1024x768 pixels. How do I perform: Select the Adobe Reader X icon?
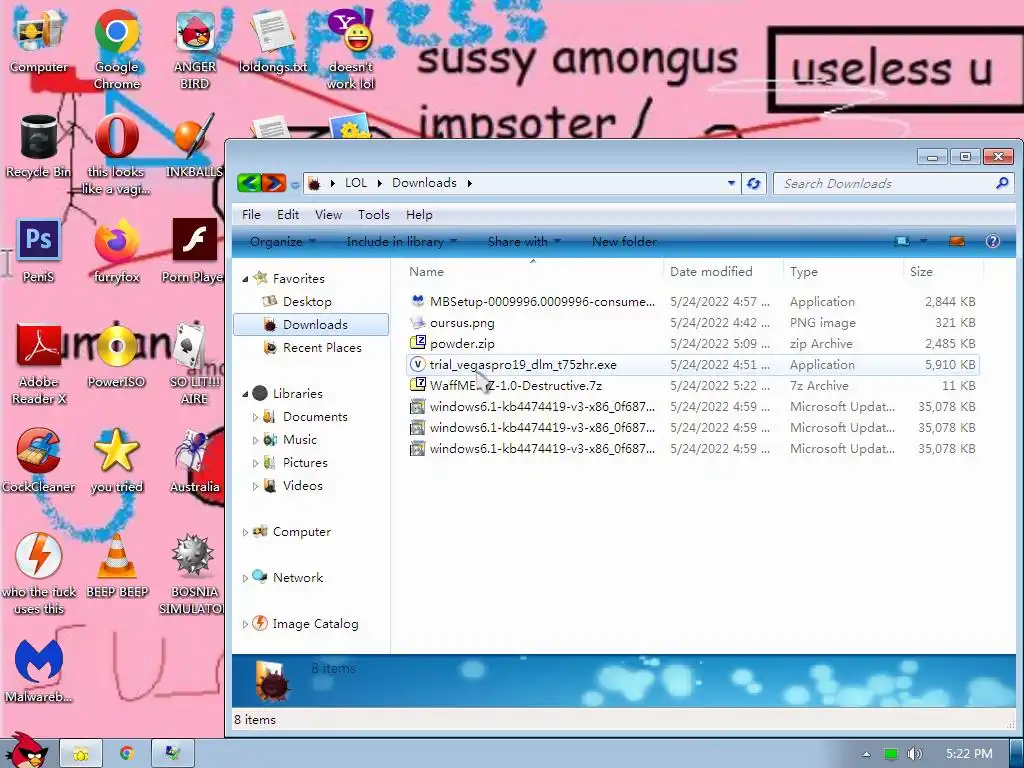pyautogui.click(x=39, y=364)
